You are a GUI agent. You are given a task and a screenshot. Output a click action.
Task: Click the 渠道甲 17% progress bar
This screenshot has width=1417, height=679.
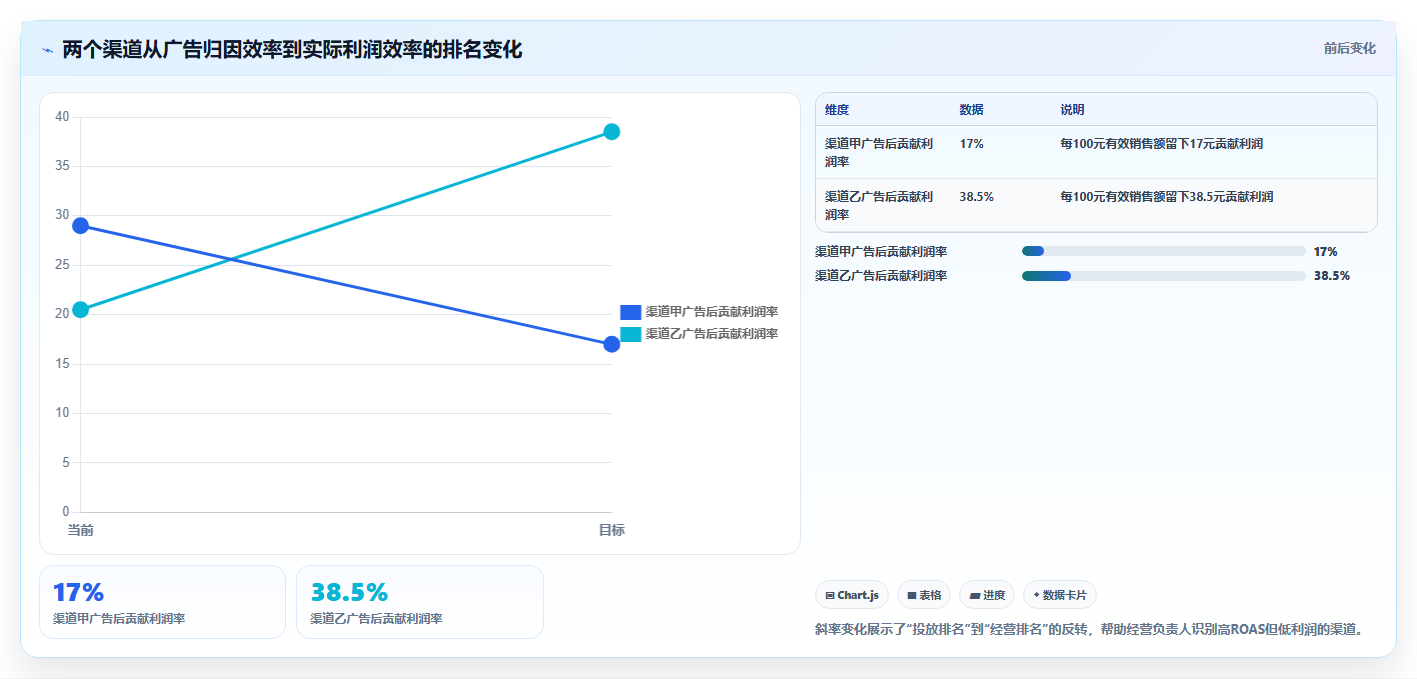tap(1164, 251)
